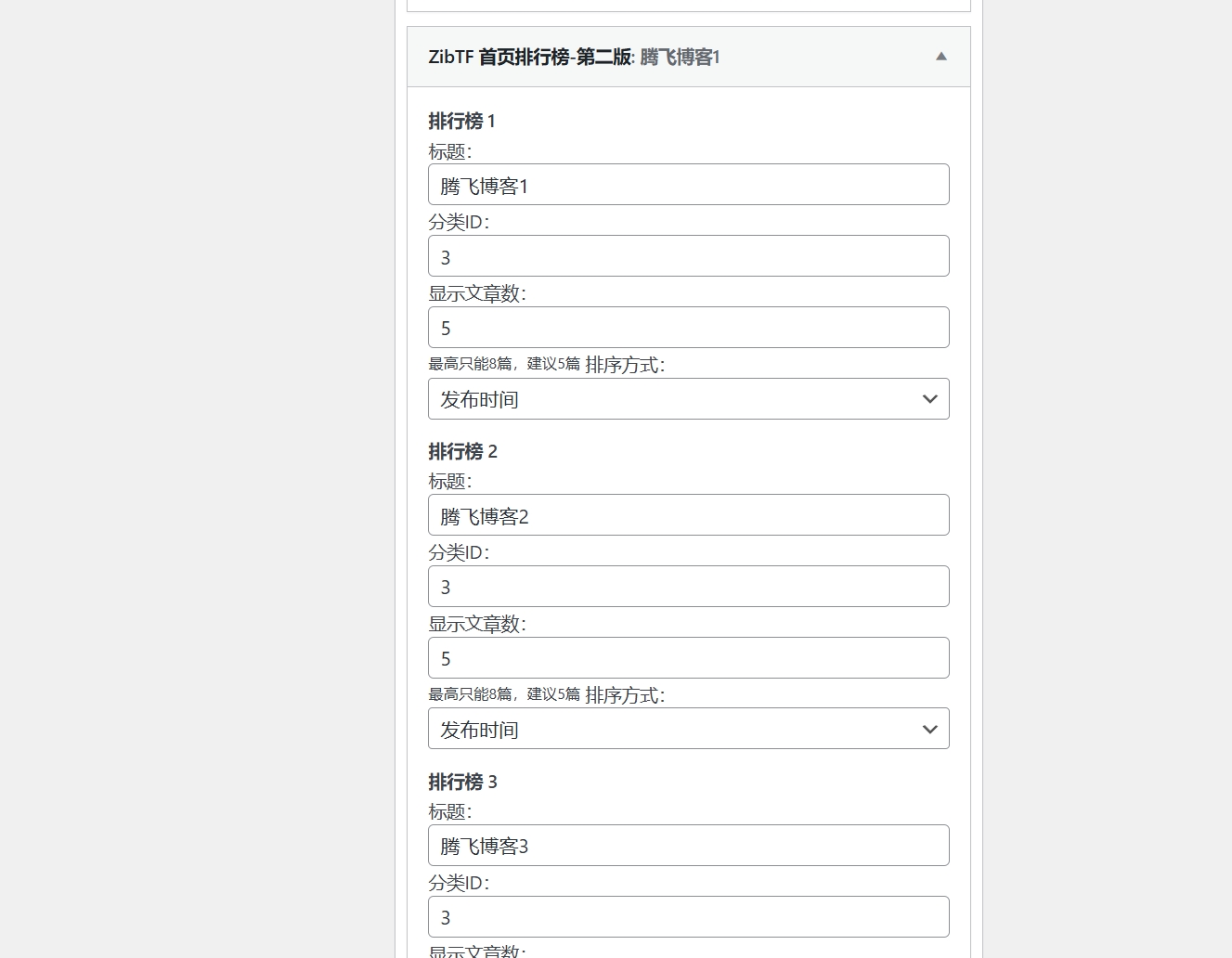Click the 腾飞博客3 标题 input field

click(x=688, y=846)
